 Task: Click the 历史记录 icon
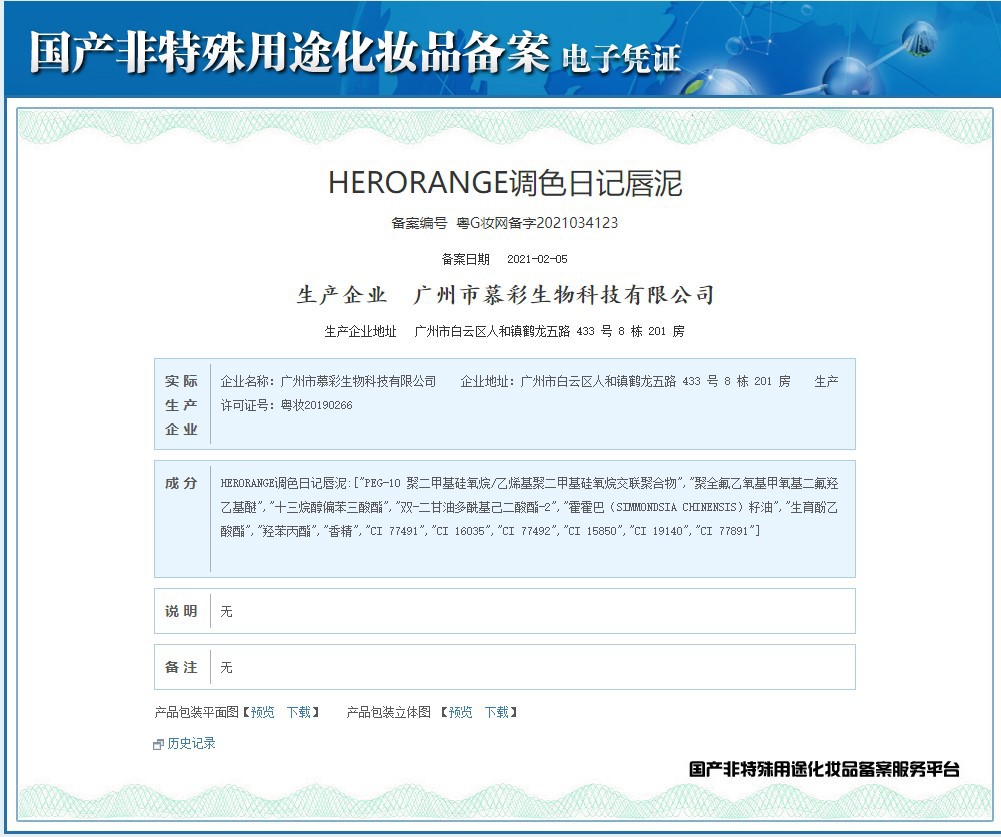pyautogui.click(x=158, y=744)
